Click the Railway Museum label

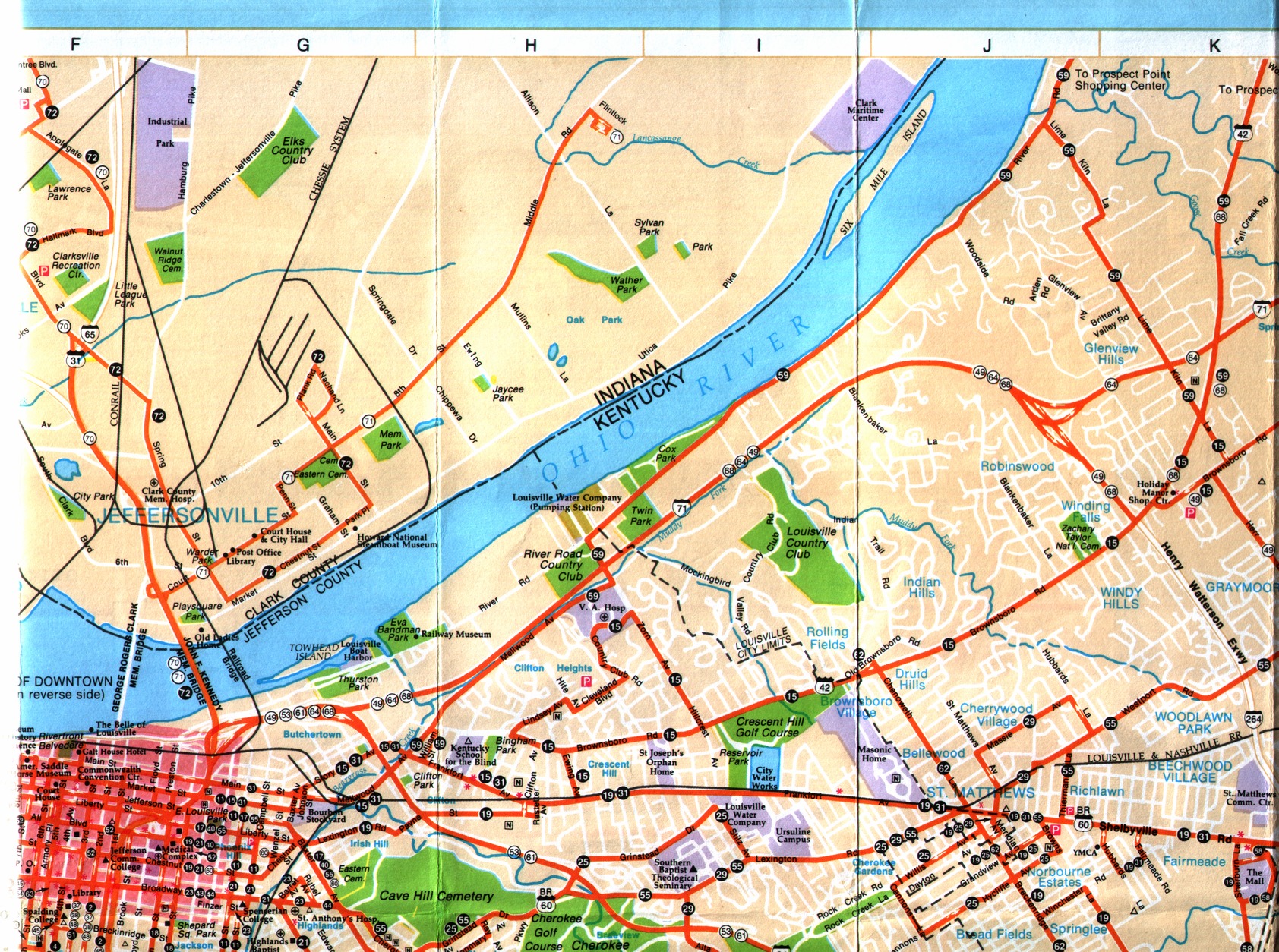456,634
